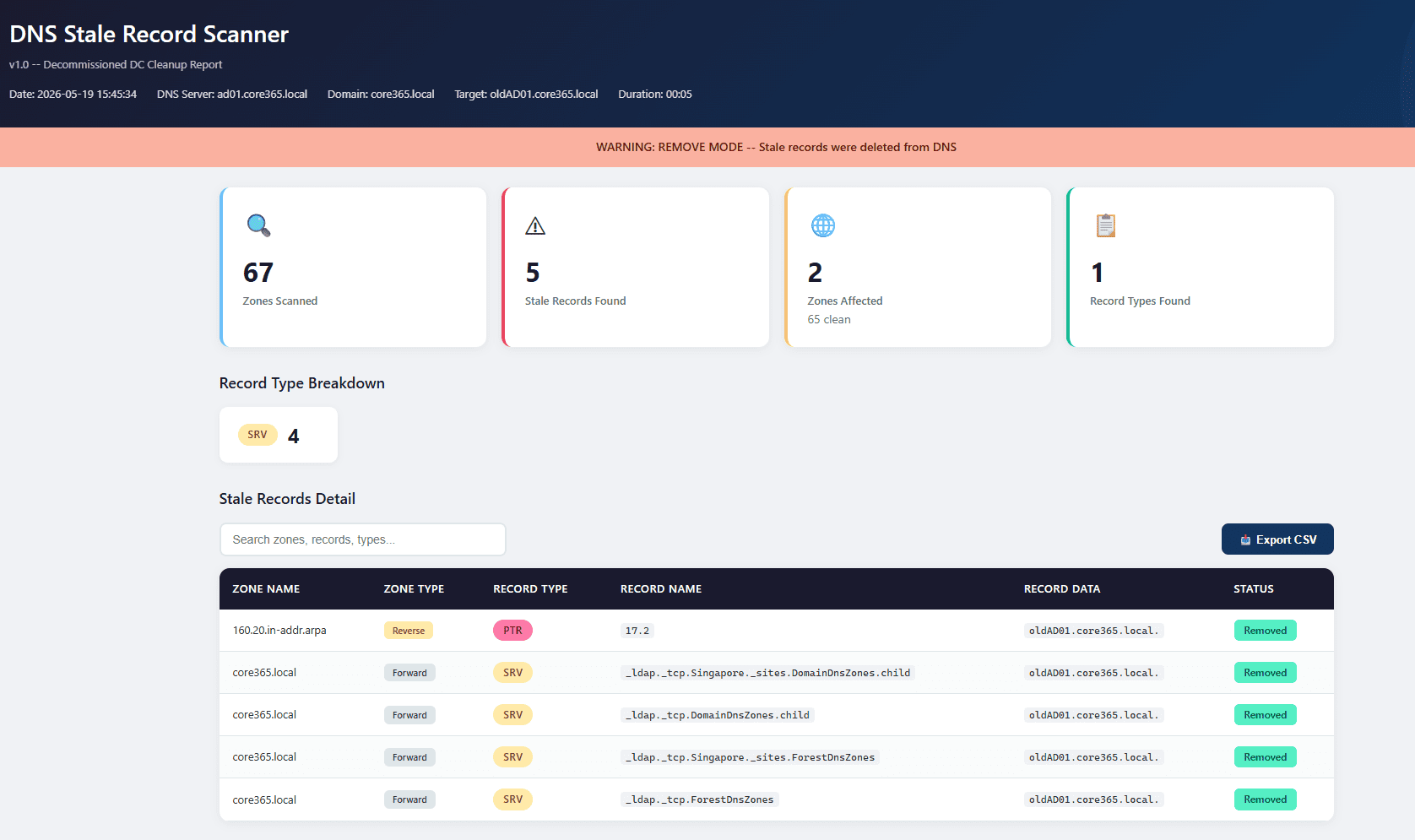
Task: Select the SRV badge in Record Type Breakdown
Action: coord(258,435)
